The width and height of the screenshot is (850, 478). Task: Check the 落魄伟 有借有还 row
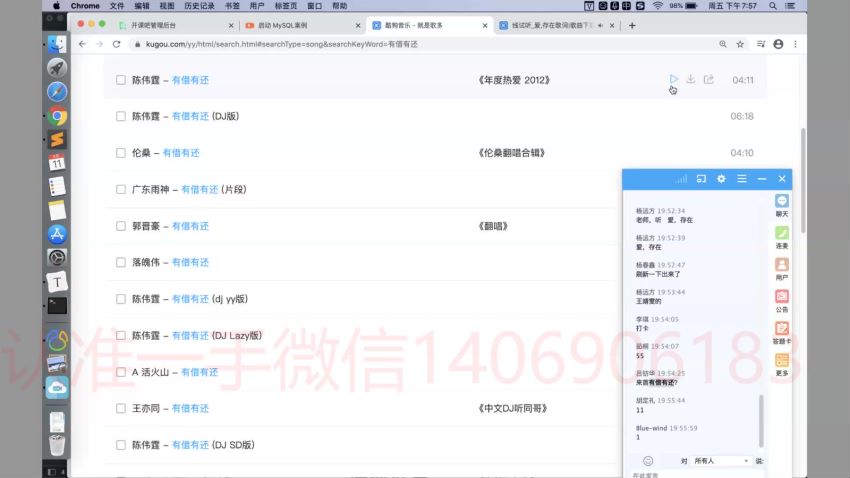(x=121, y=262)
